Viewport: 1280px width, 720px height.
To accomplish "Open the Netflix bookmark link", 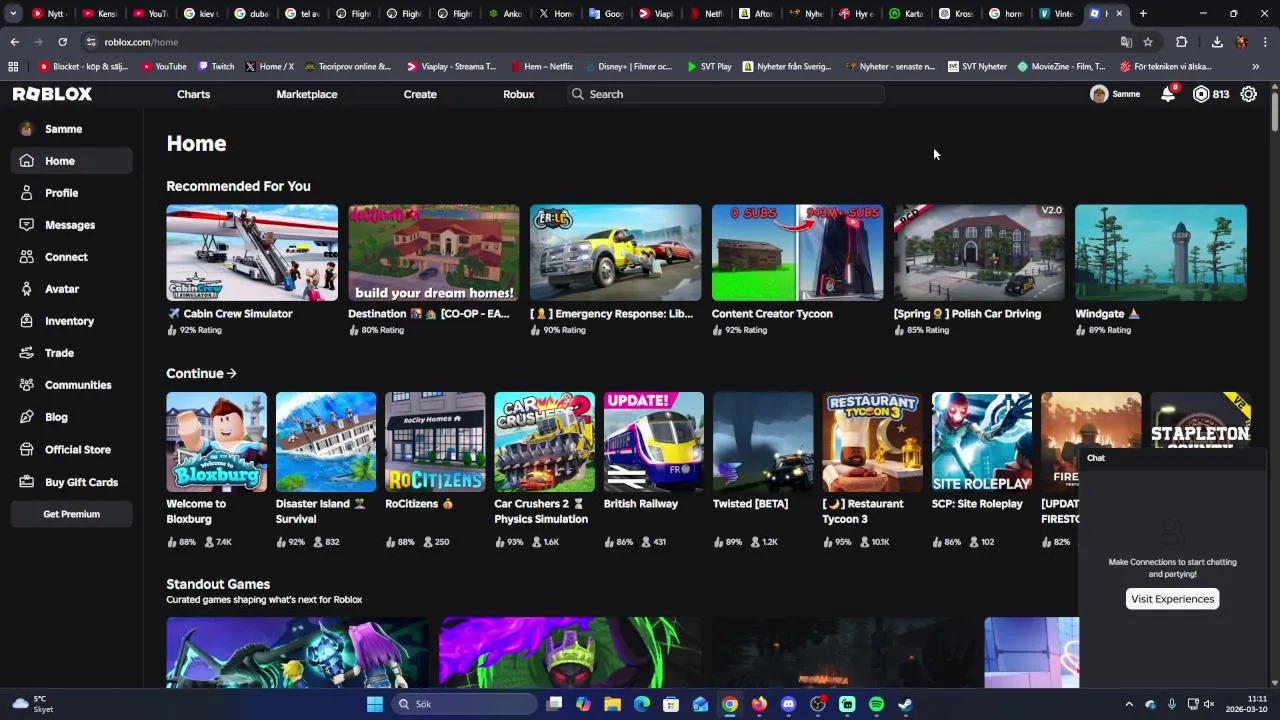I will (542, 67).
